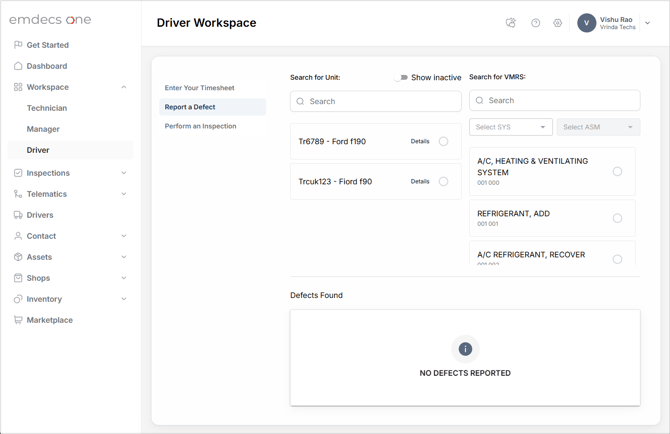The width and height of the screenshot is (670, 434).
Task: Open the Technician workspace
Action: pyautogui.click(x=47, y=108)
